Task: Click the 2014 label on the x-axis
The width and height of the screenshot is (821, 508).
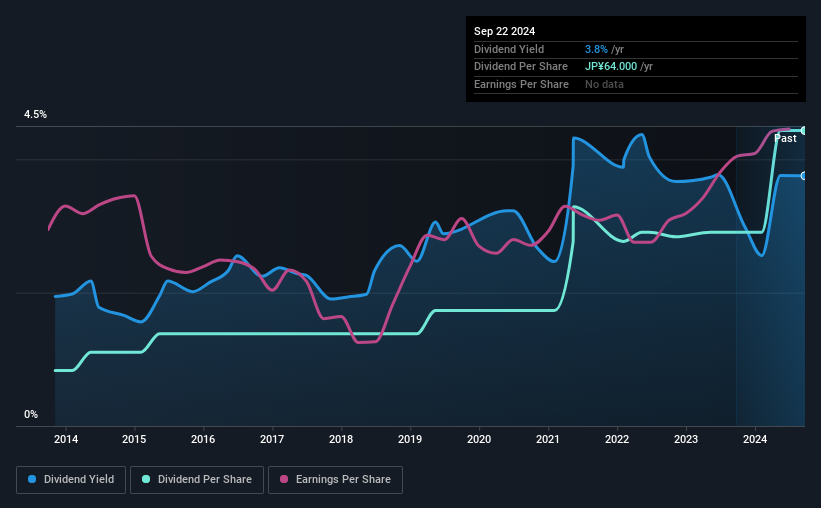Action: coord(66,439)
